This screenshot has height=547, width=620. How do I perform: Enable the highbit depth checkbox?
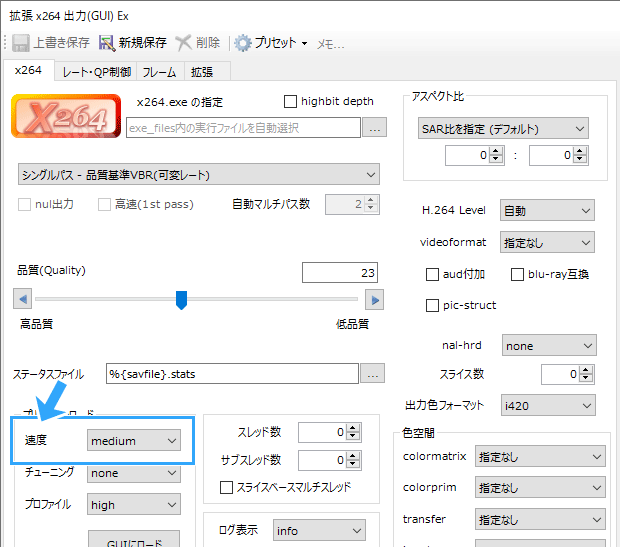290,102
